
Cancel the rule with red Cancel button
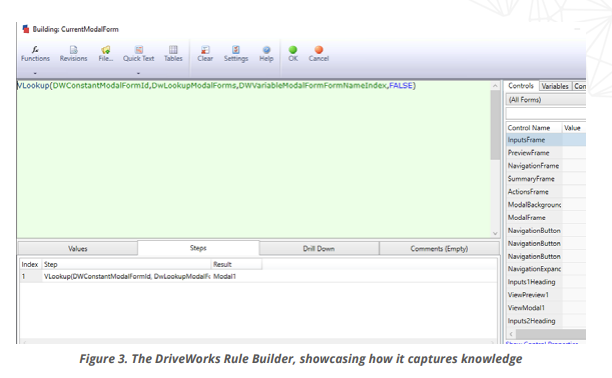click(318, 54)
